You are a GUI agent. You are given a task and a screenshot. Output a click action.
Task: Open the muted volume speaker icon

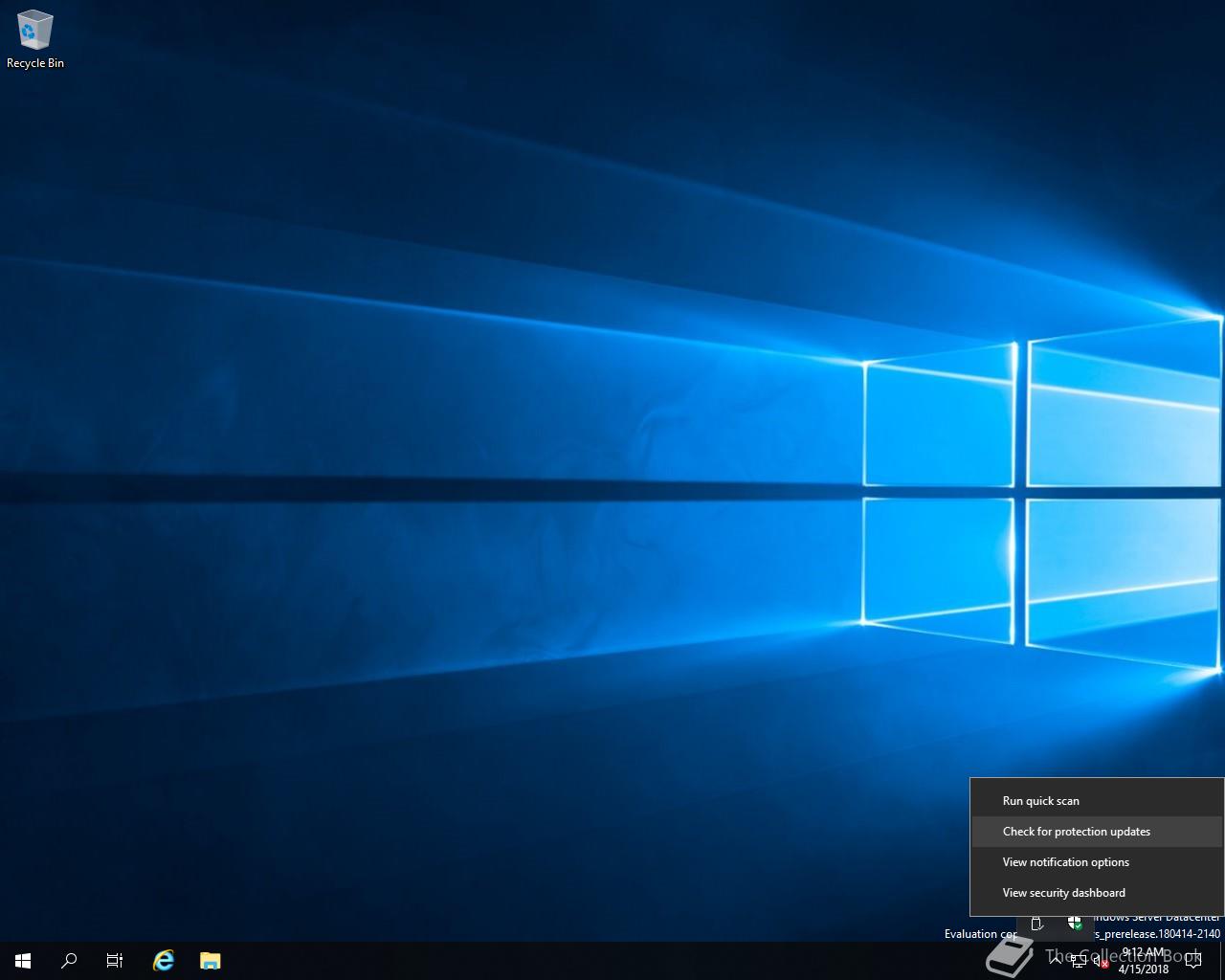click(1101, 961)
